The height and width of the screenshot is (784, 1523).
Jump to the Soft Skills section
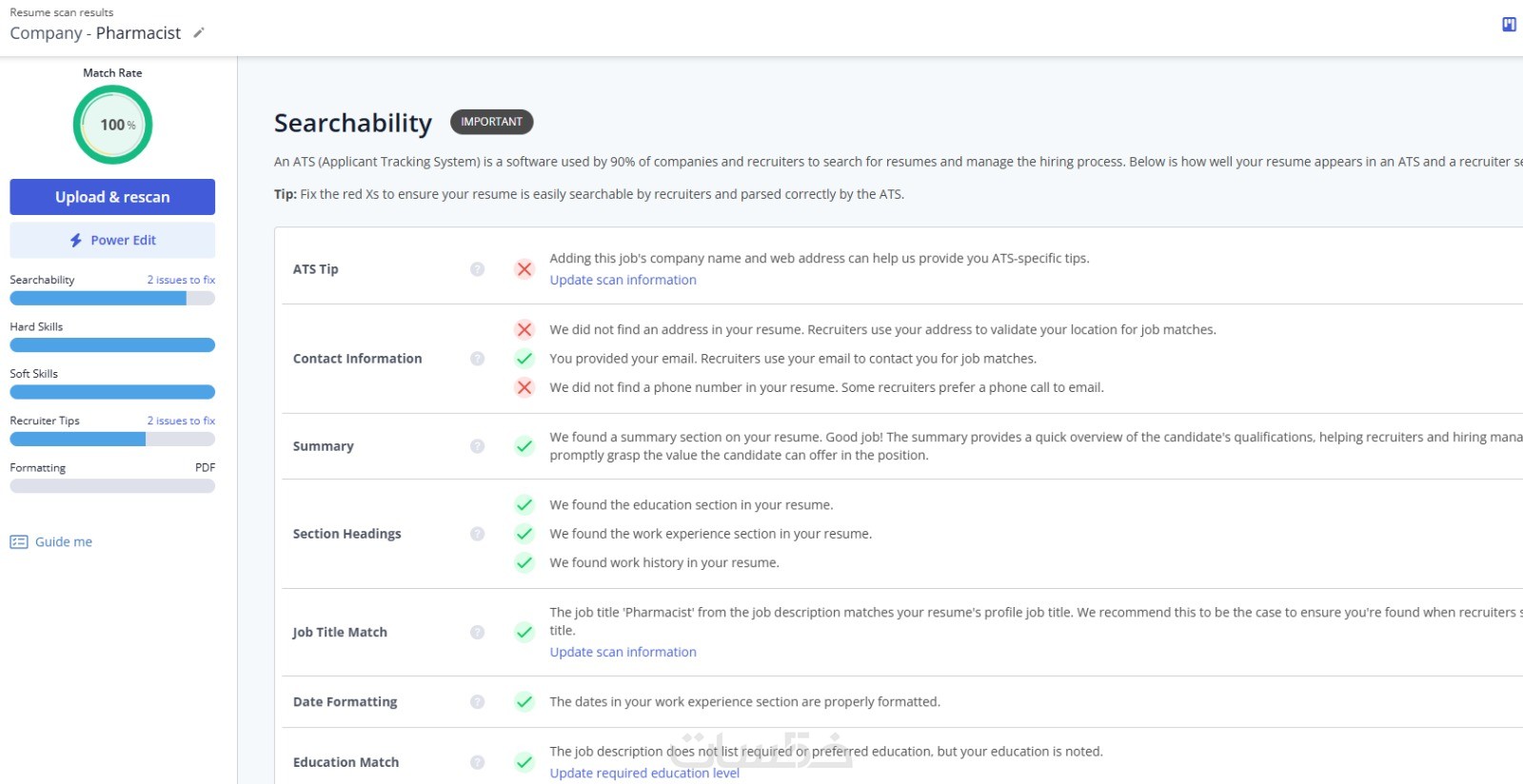[x=34, y=374]
